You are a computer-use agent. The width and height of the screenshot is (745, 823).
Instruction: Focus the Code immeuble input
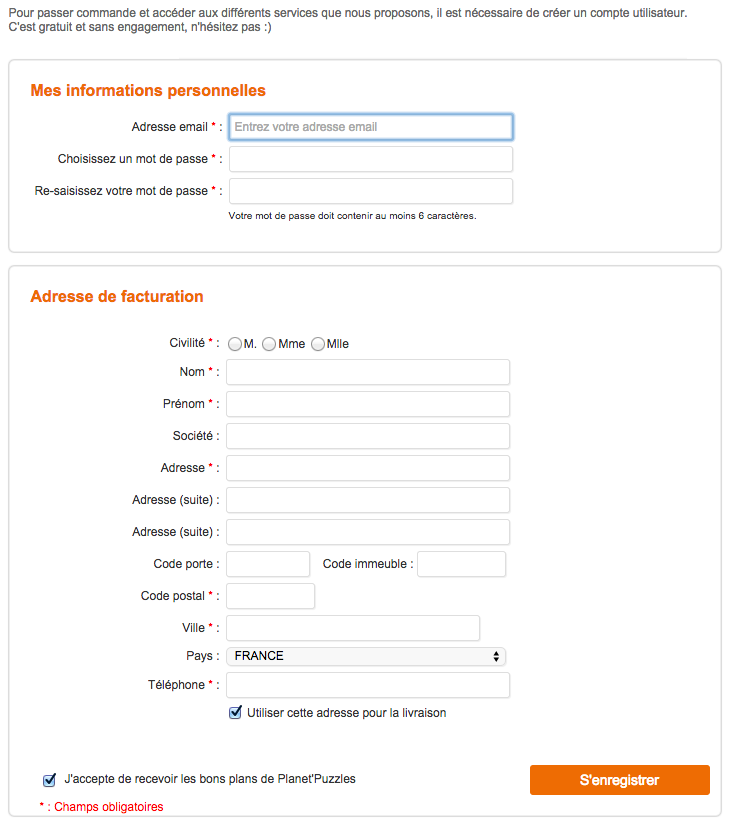click(x=461, y=564)
